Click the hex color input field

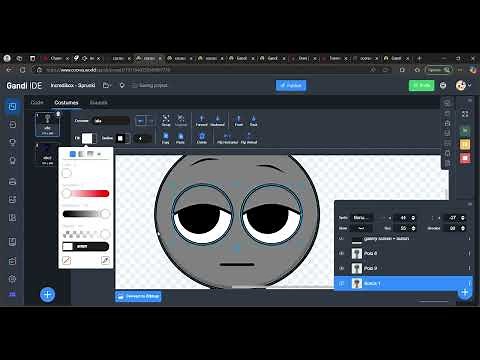(x=86, y=246)
